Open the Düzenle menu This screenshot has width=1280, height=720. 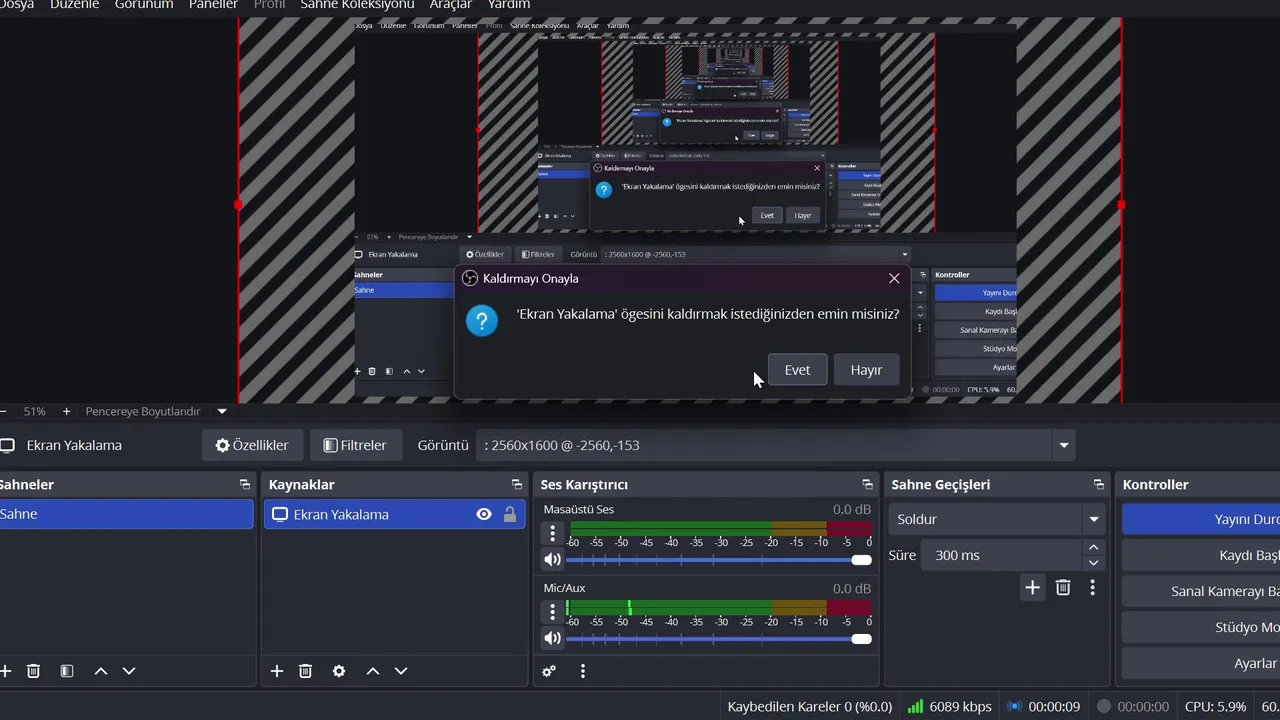(75, 5)
